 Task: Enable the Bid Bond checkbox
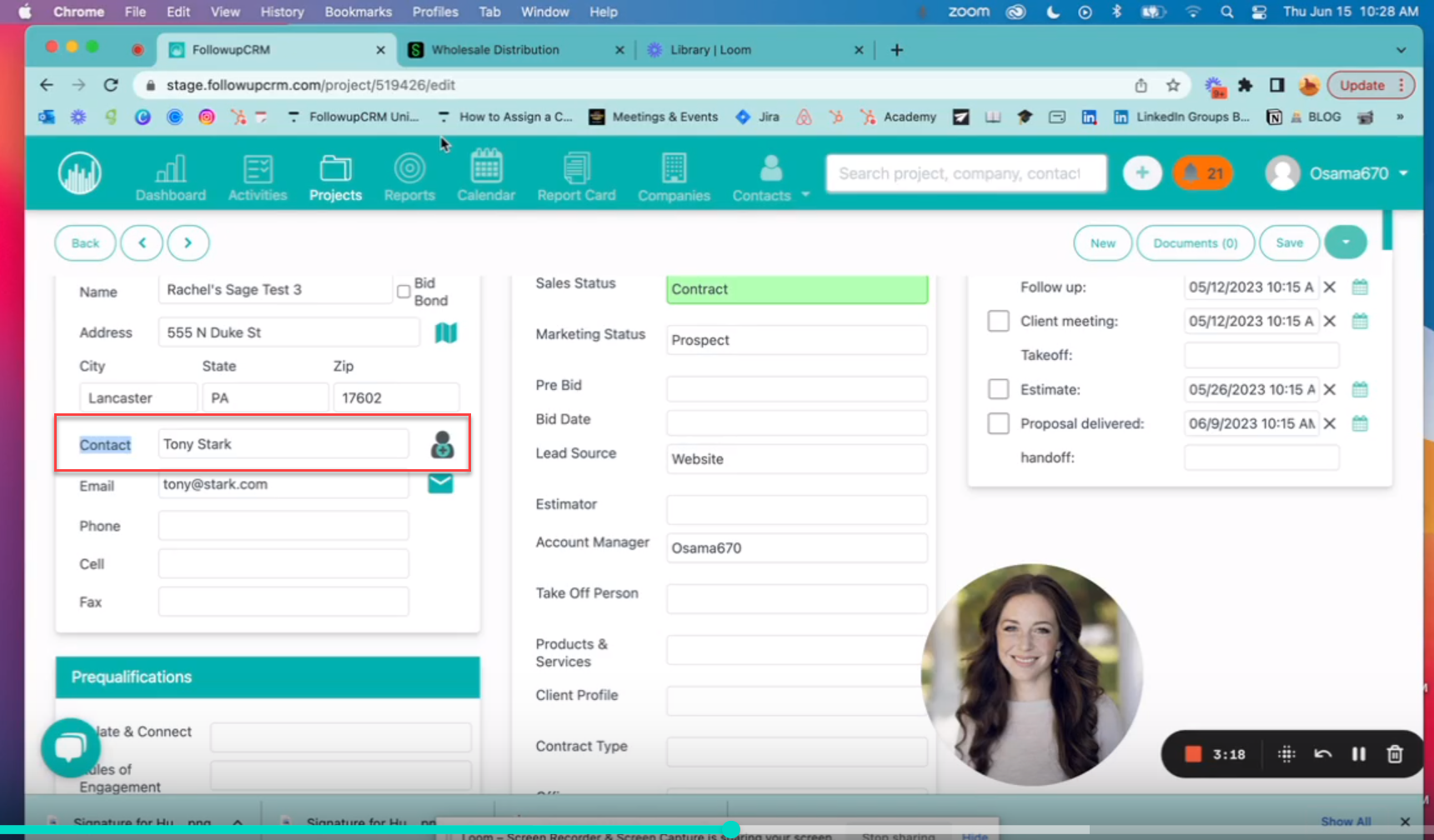point(404,291)
